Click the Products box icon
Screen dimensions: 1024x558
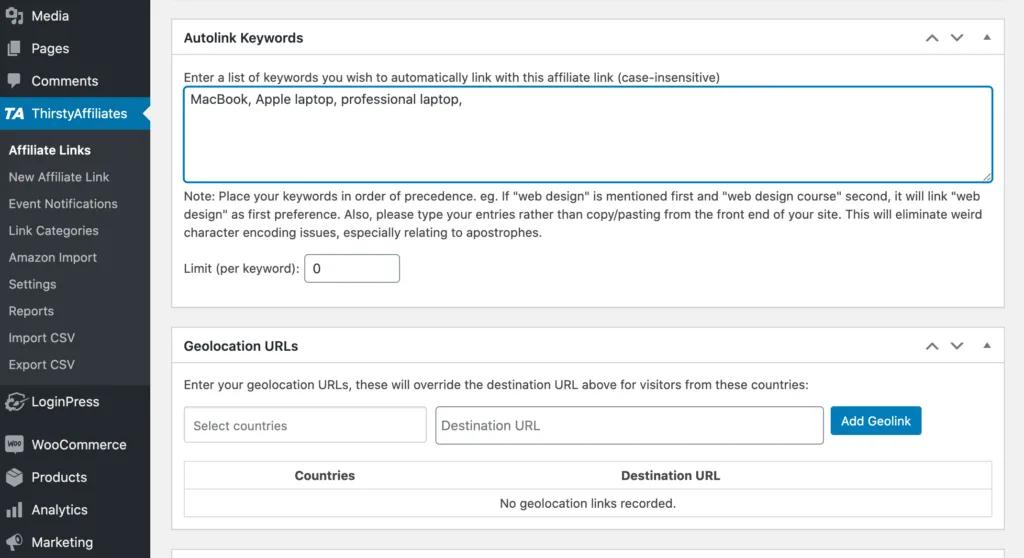[14, 477]
